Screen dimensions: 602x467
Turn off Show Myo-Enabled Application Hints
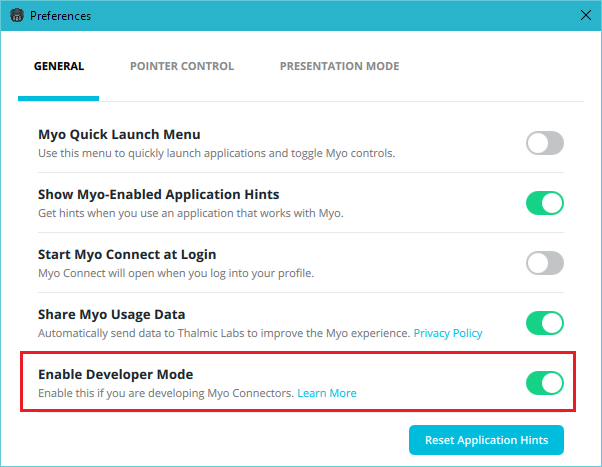[545, 203]
